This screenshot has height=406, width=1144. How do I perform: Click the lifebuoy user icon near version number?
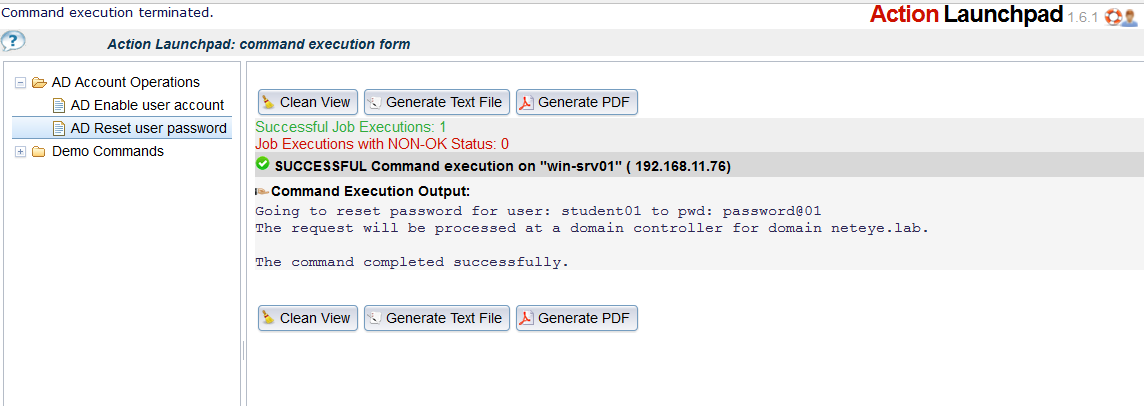(1121, 17)
